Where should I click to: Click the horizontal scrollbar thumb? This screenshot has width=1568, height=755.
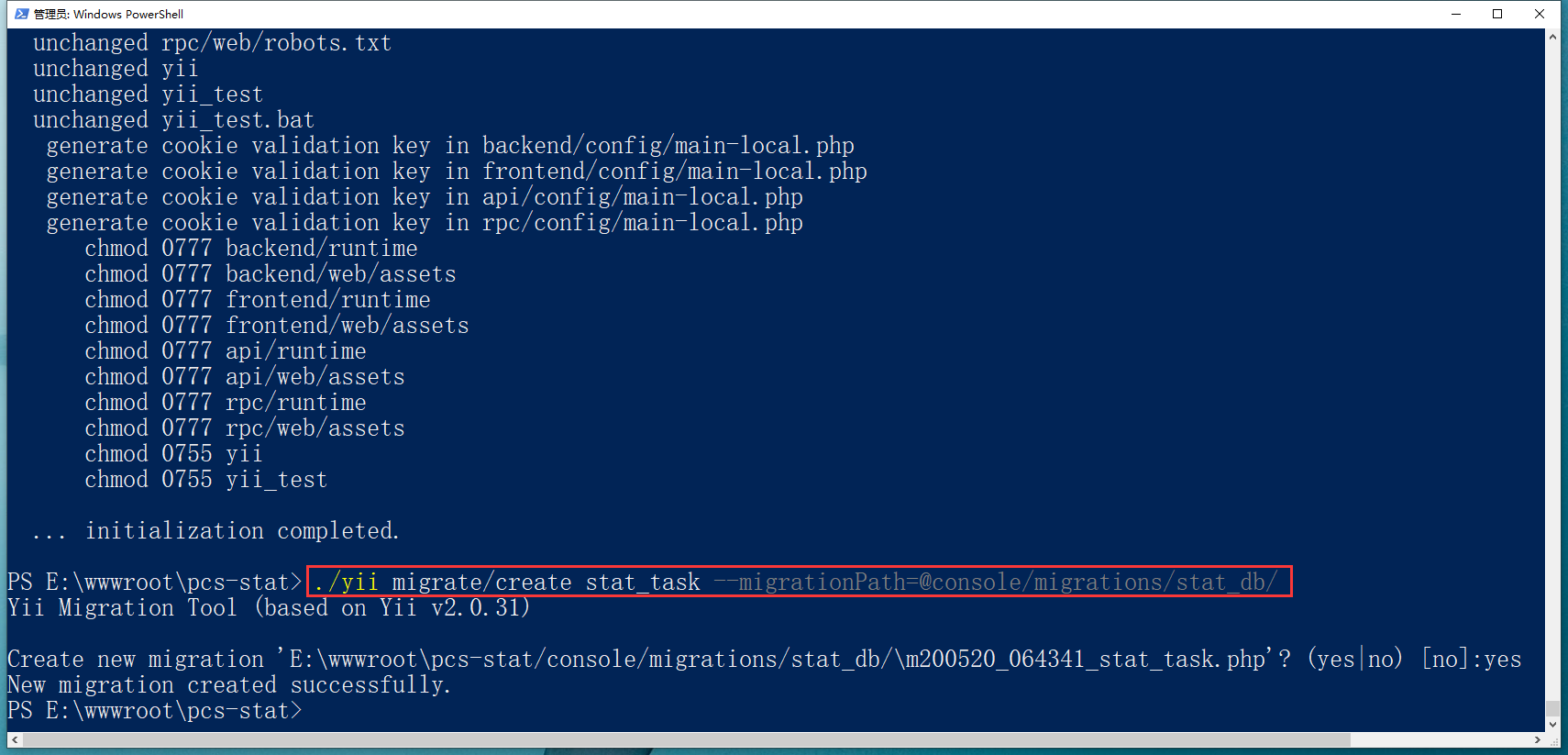[686, 739]
